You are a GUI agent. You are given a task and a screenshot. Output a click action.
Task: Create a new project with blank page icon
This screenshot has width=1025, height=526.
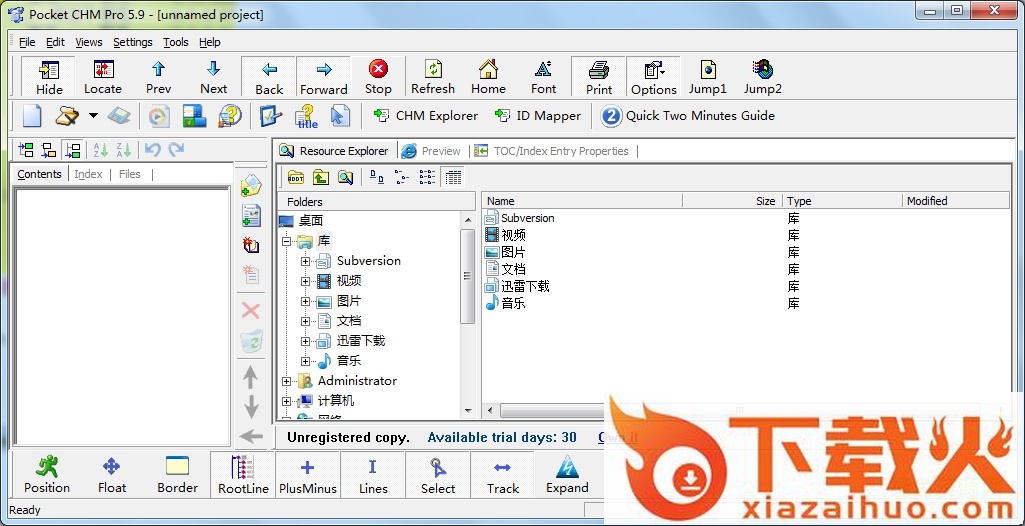pyautogui.click(x=32, y=116)
